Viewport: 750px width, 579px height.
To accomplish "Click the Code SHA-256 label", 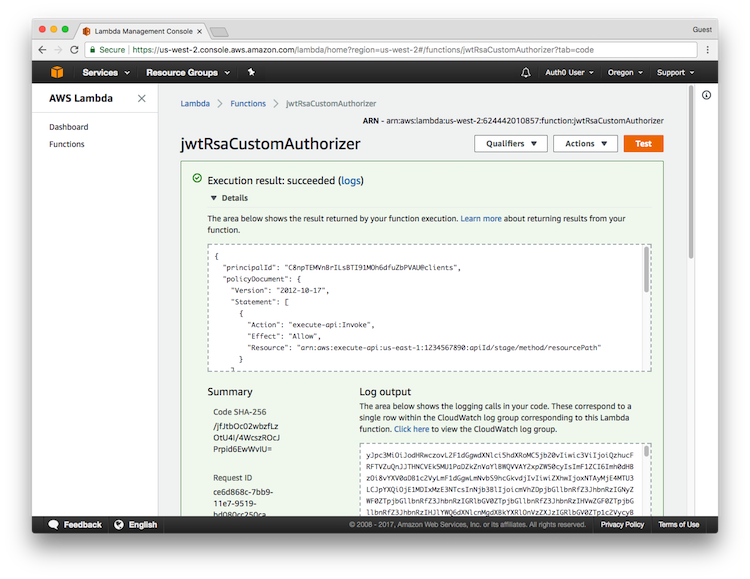I will (240, 412).
